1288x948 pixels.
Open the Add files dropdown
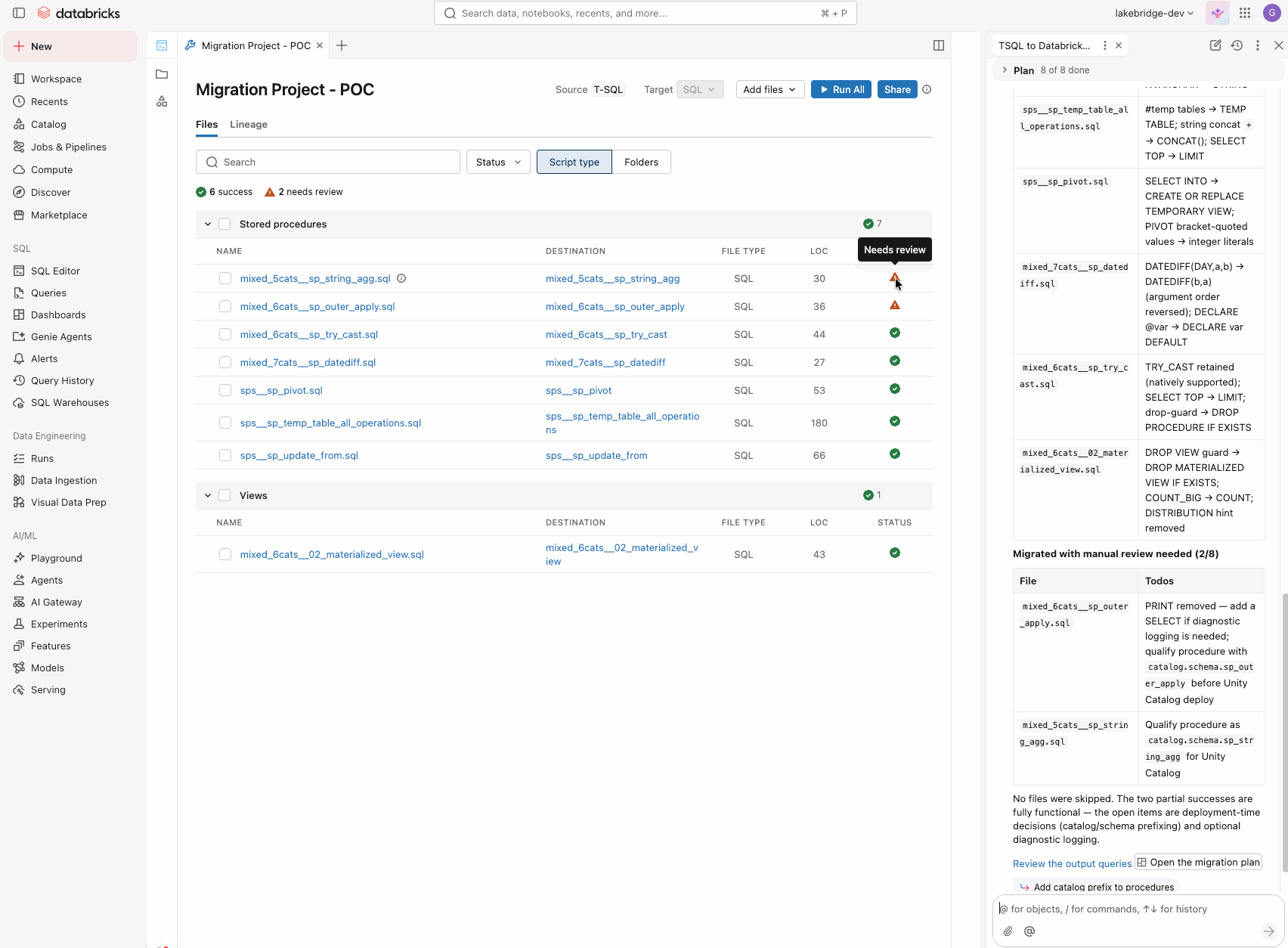[770, 89]
